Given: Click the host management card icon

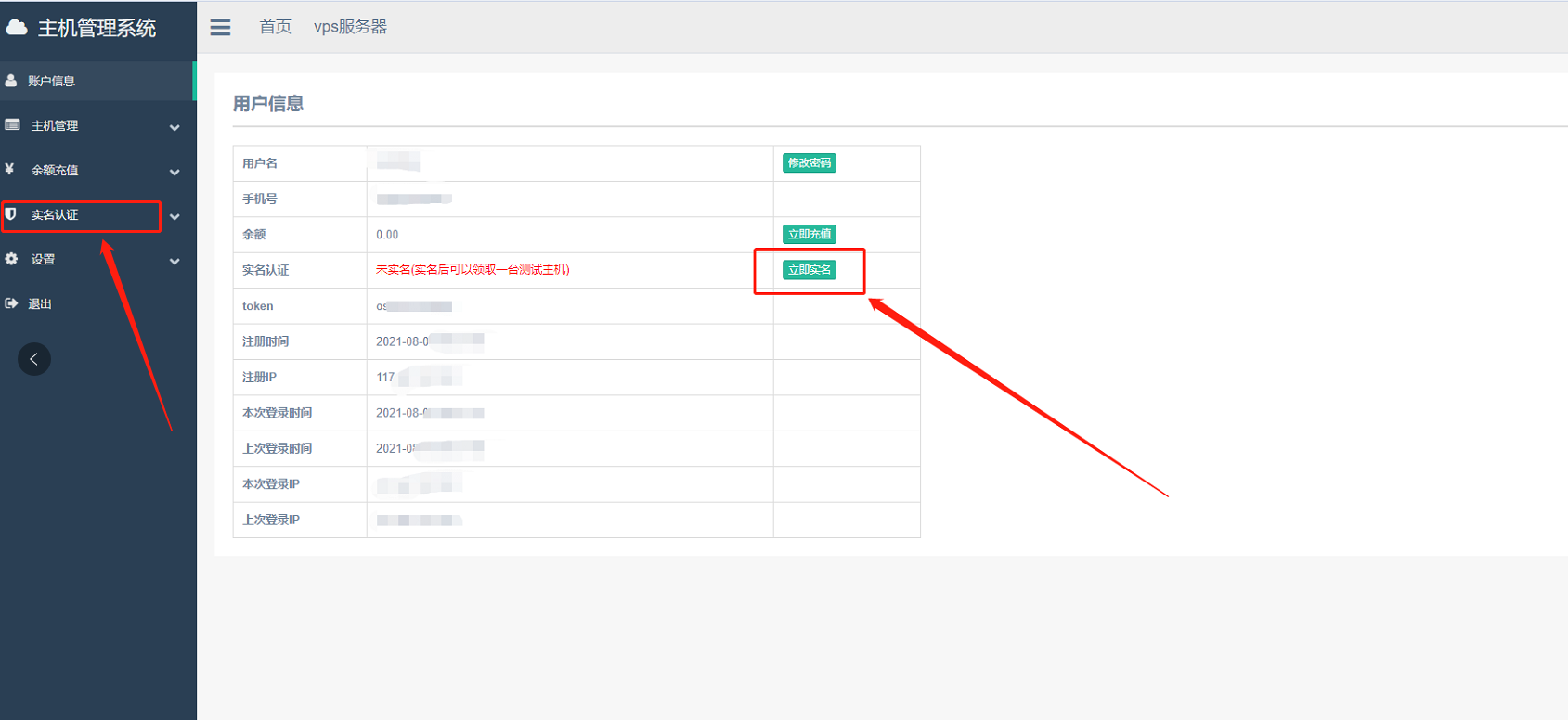Looking at the screenshot, I should (x=12, y=125).
